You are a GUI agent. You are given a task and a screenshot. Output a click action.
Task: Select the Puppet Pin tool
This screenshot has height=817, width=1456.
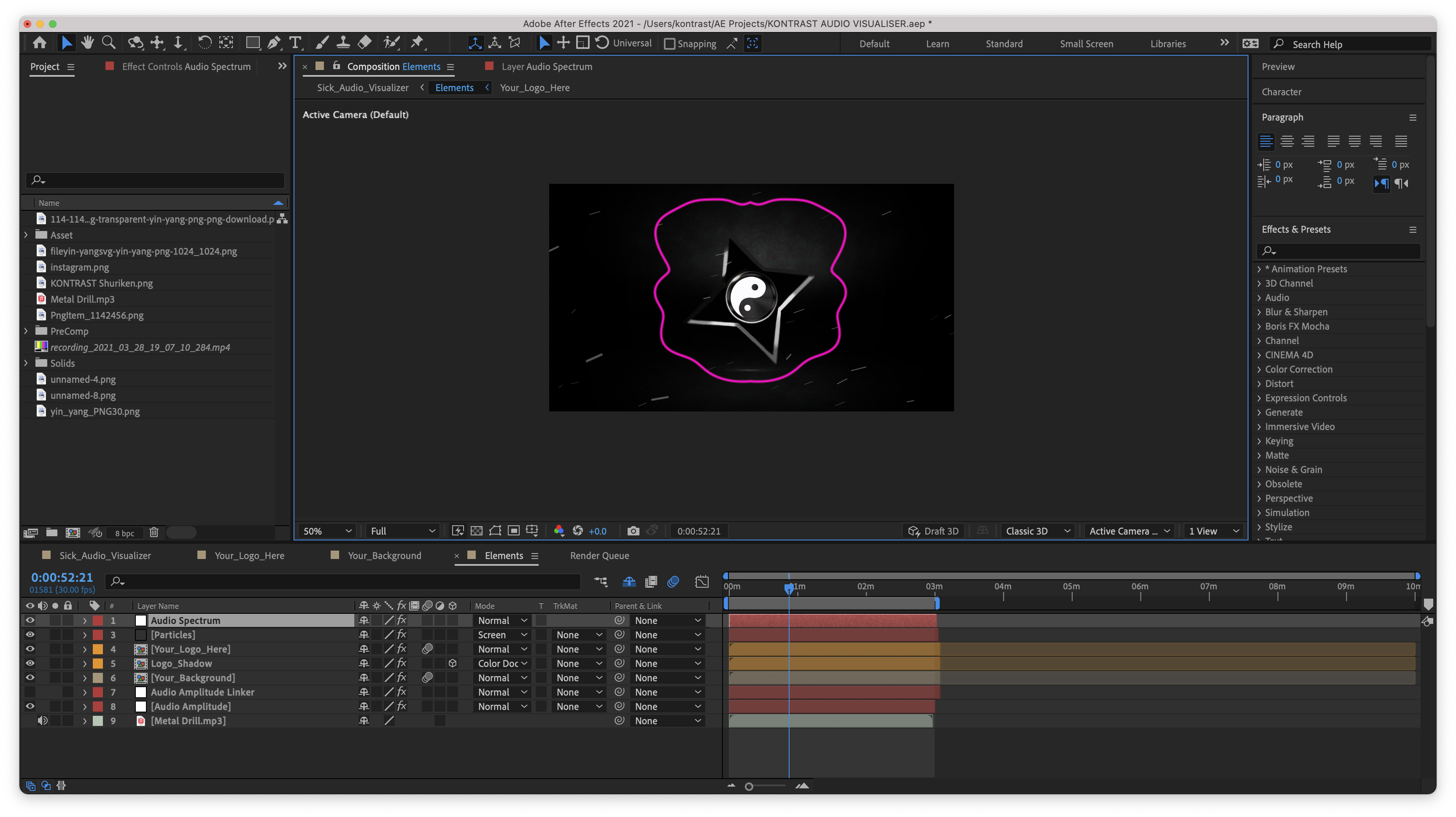coord(417,43)
